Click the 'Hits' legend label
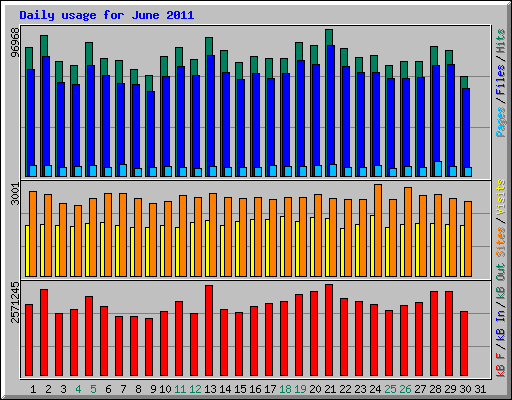This screenshot has width=512, height=400. coord(500,41)
